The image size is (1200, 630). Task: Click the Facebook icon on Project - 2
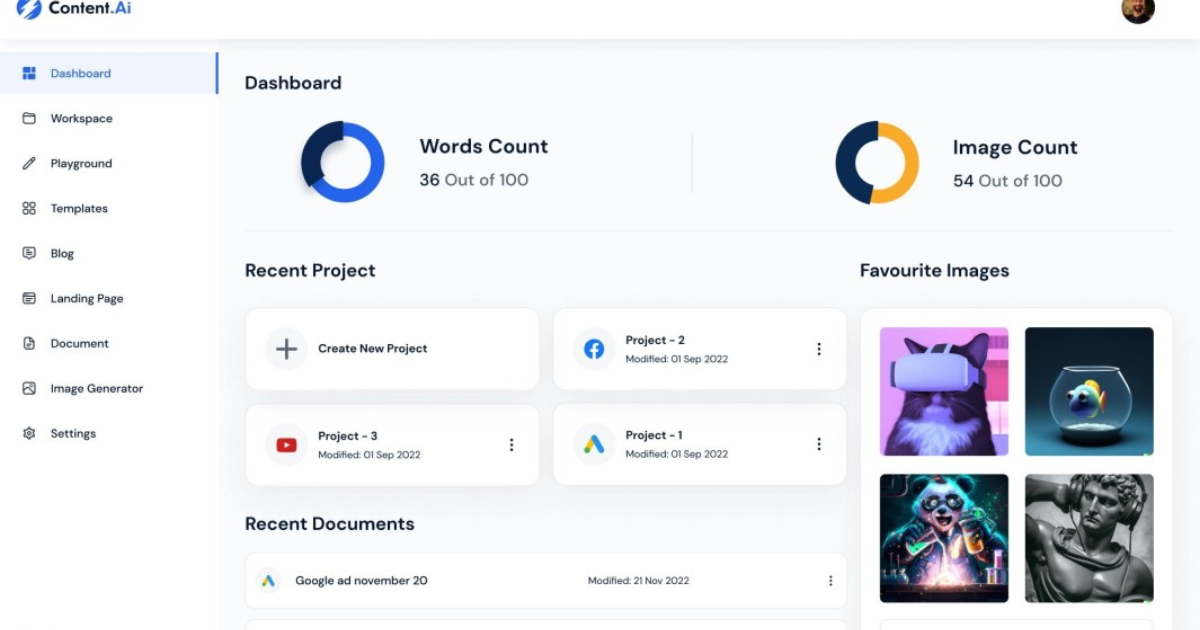click(594, 349)
